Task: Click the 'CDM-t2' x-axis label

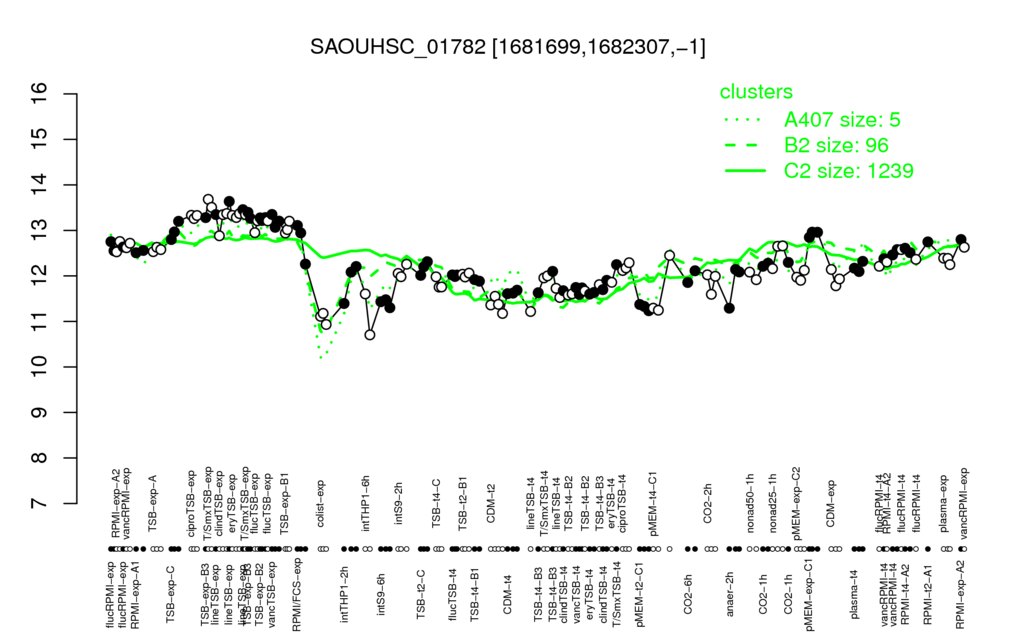Action: point(492,504)
